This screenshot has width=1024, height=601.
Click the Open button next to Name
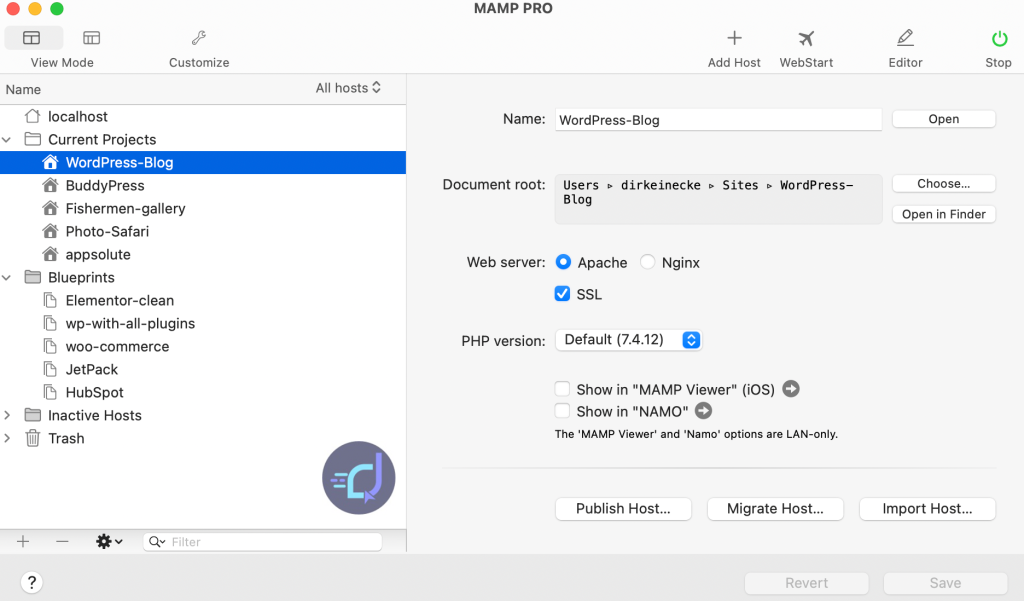[944, 119]
